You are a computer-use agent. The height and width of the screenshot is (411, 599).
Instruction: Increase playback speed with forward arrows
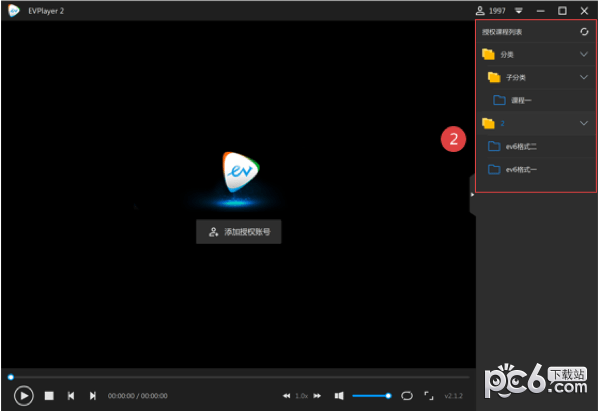tap(317, 396)
